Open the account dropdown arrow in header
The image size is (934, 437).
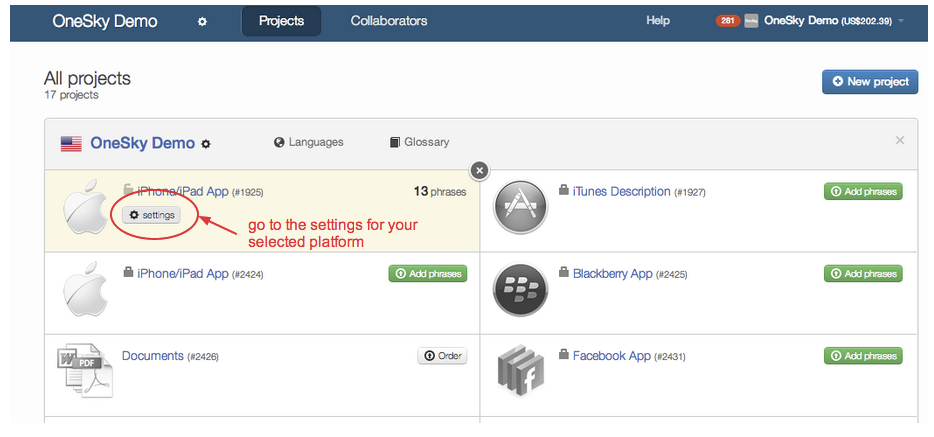(901, 21)
